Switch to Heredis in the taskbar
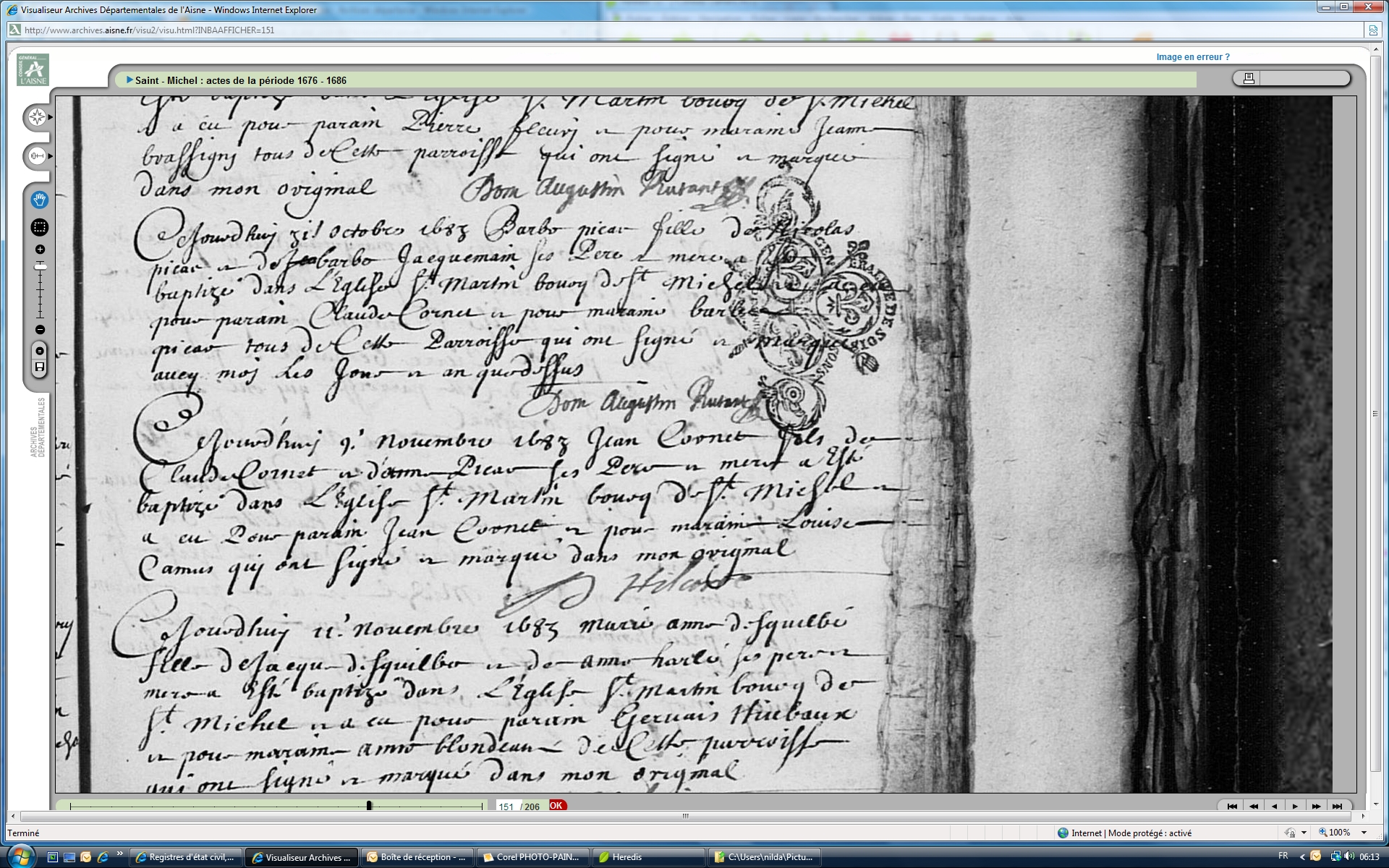1389x868 pixels. point(626,857)
